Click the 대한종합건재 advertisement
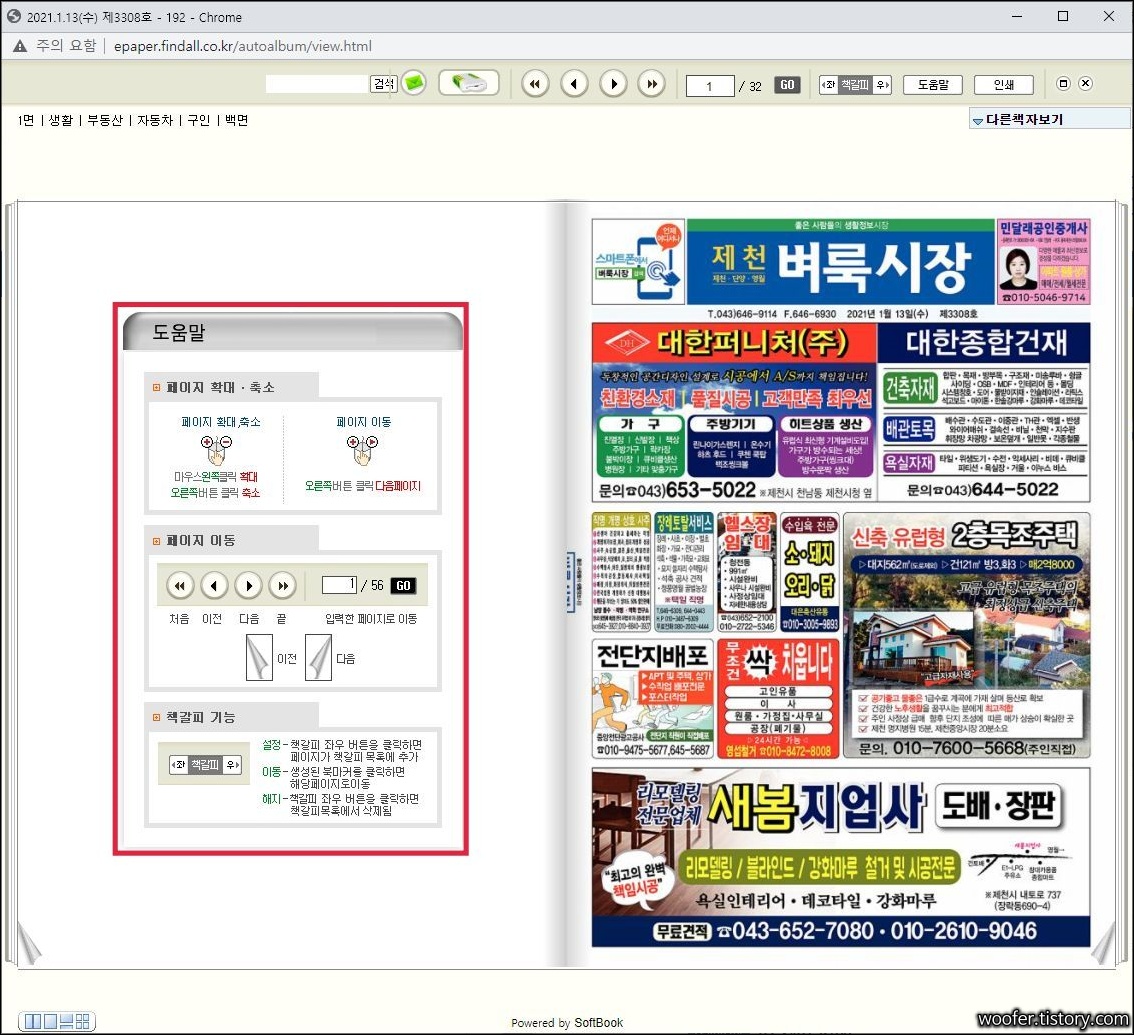This screenshot has height=1035, width=1134. pyautogui.click(x=984, y=412)
